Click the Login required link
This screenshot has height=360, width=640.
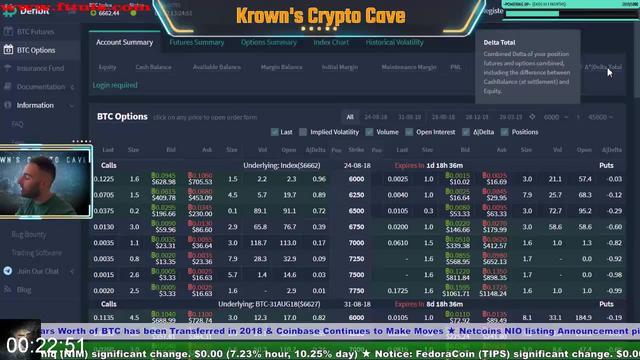click(115, 85)
